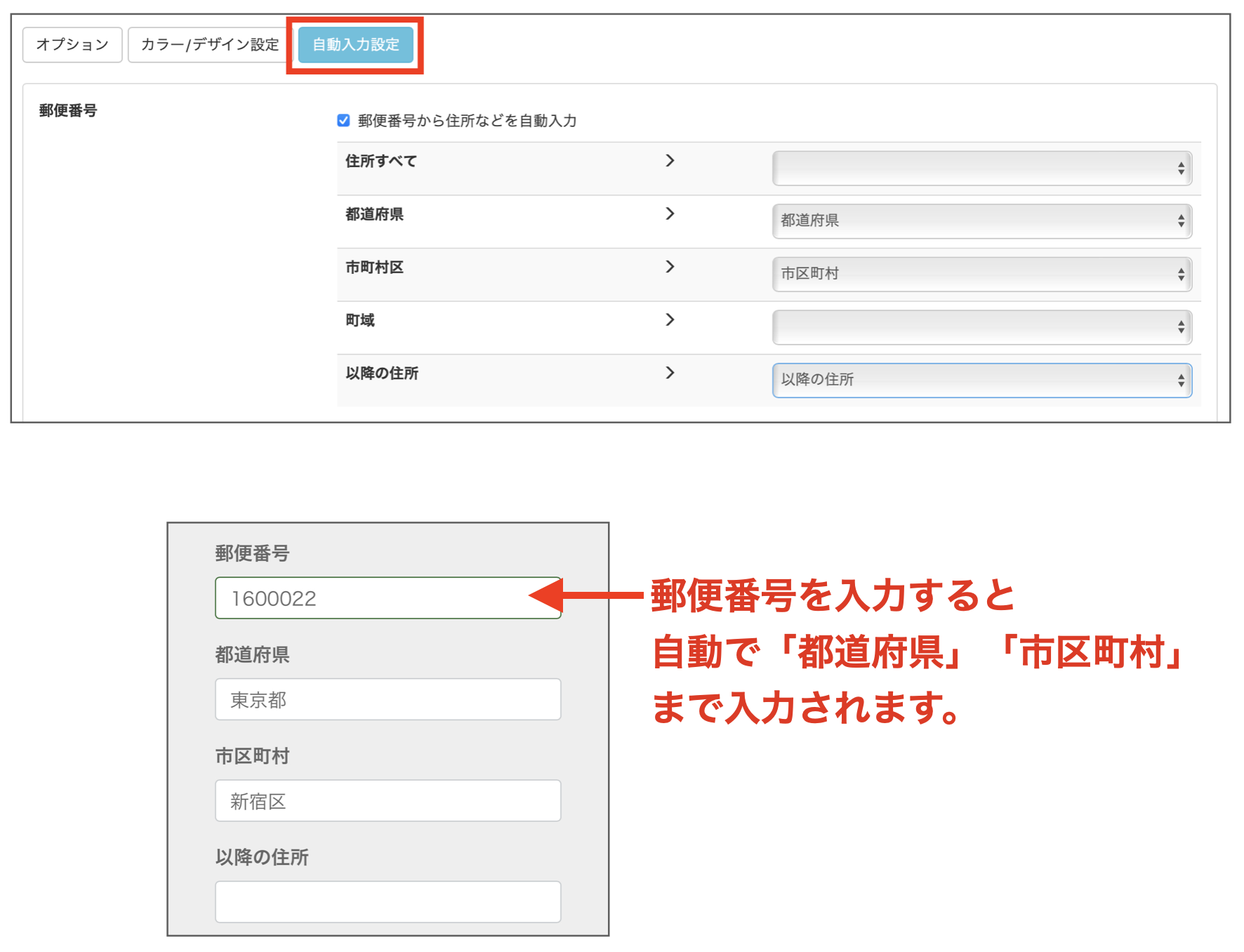The width and height of the screenshot is (1244, 952).
Task: Click the chevron next to 住所すべて
Action: [x=670, y=161]
